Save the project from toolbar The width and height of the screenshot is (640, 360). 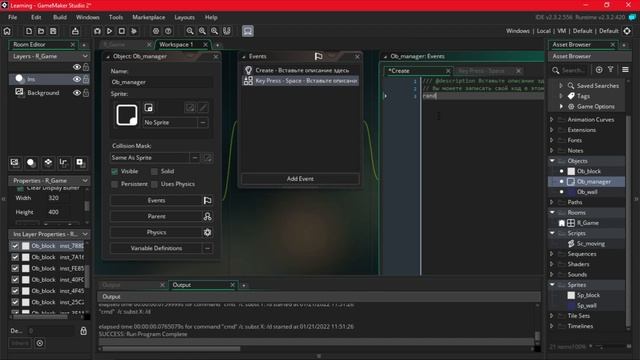click(x=53, y=31)
